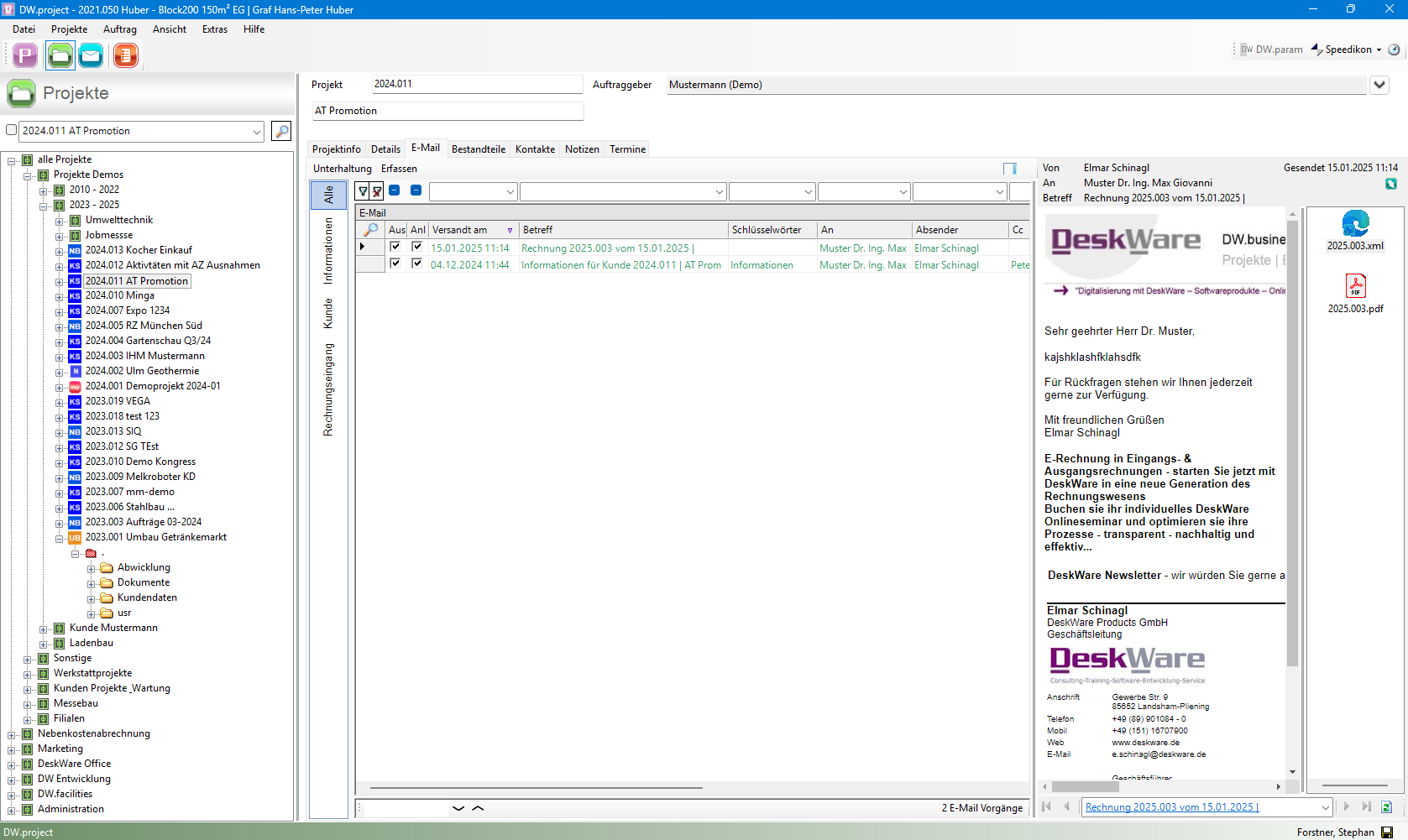Screen dimensions: 1408x840
Task: Select vertical Rechnungseingang category
Action: [328, 389]
